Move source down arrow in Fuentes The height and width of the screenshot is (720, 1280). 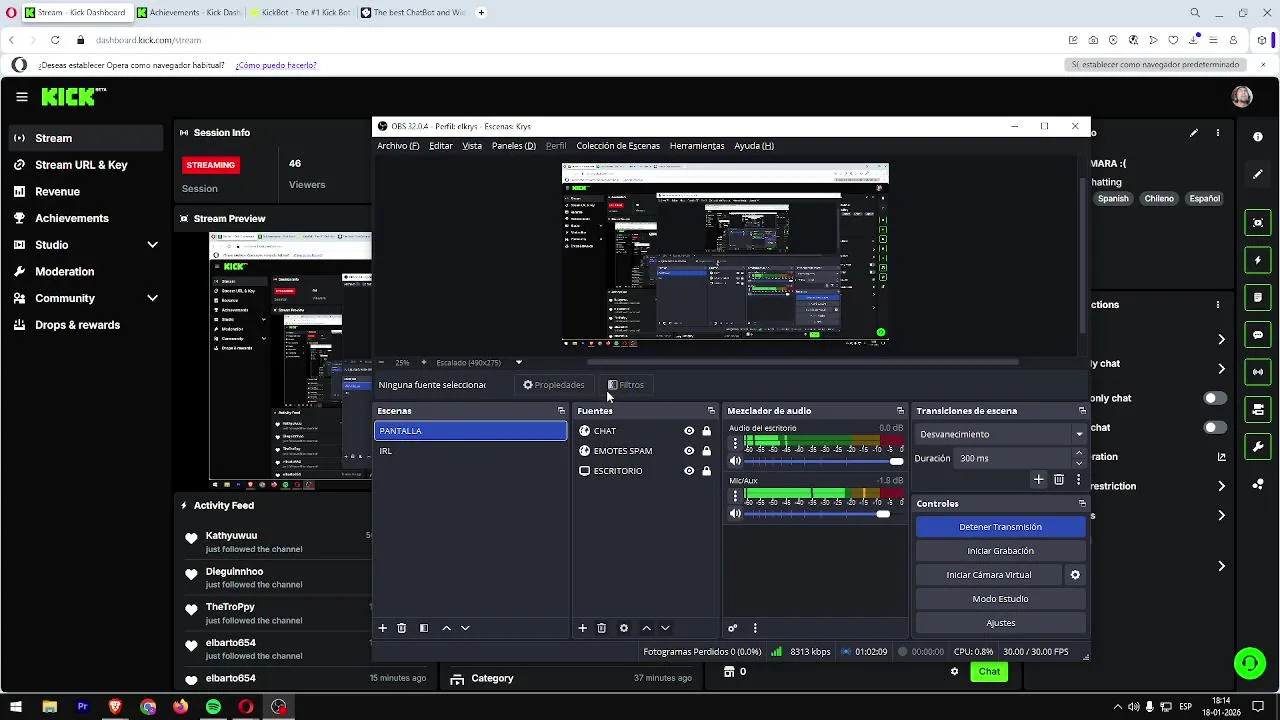coord(665,628)
